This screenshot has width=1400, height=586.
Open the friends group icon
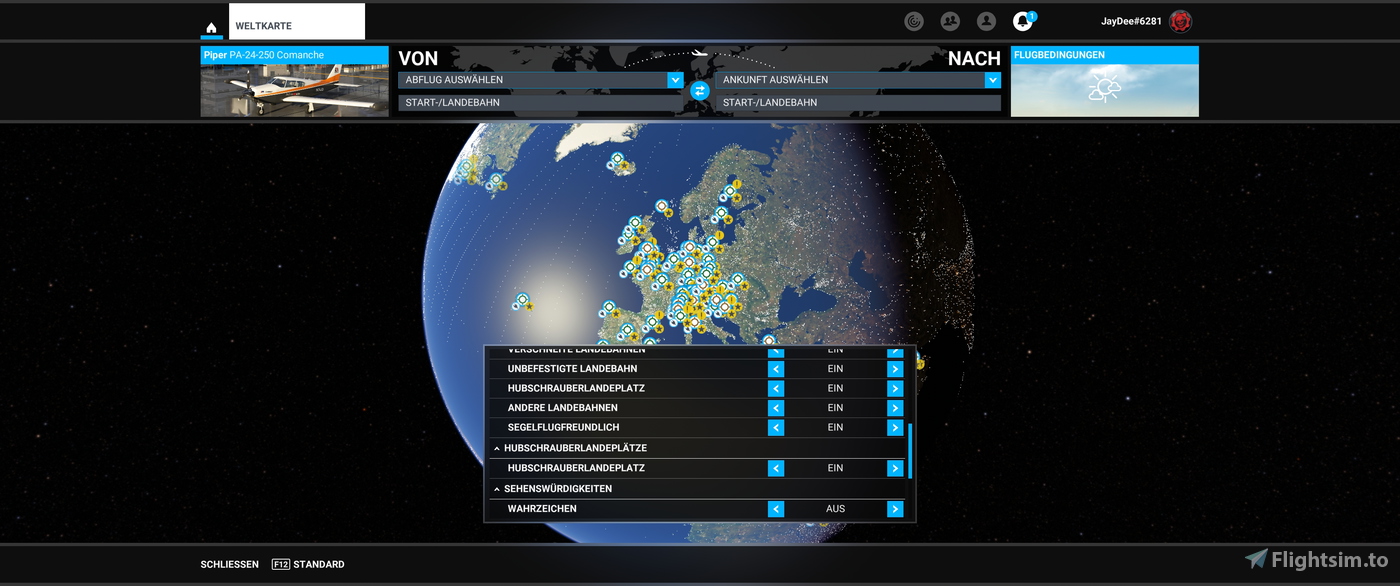950,21
